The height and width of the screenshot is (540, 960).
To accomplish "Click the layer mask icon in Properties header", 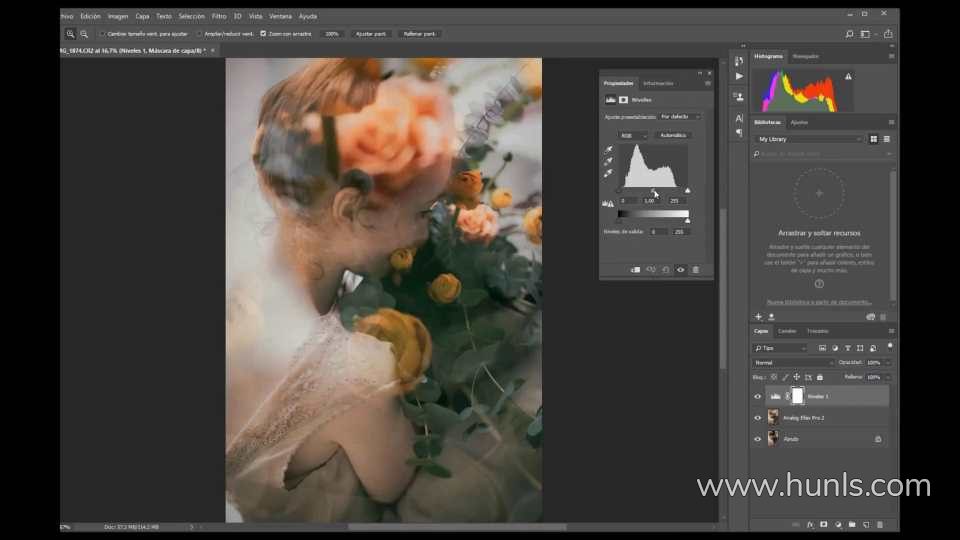I will click(623, 100).
